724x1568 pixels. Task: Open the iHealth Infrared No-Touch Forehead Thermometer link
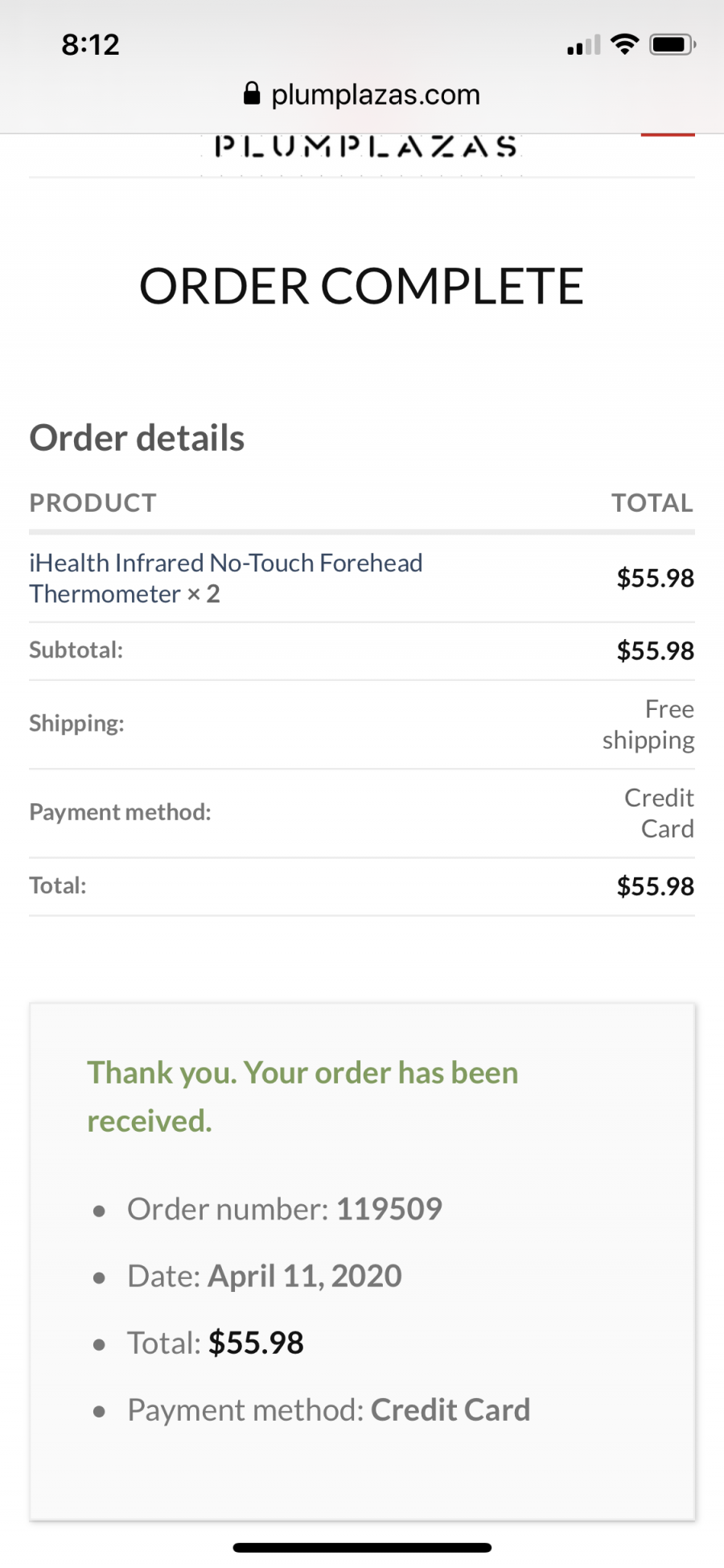click(x=226, y=578)
